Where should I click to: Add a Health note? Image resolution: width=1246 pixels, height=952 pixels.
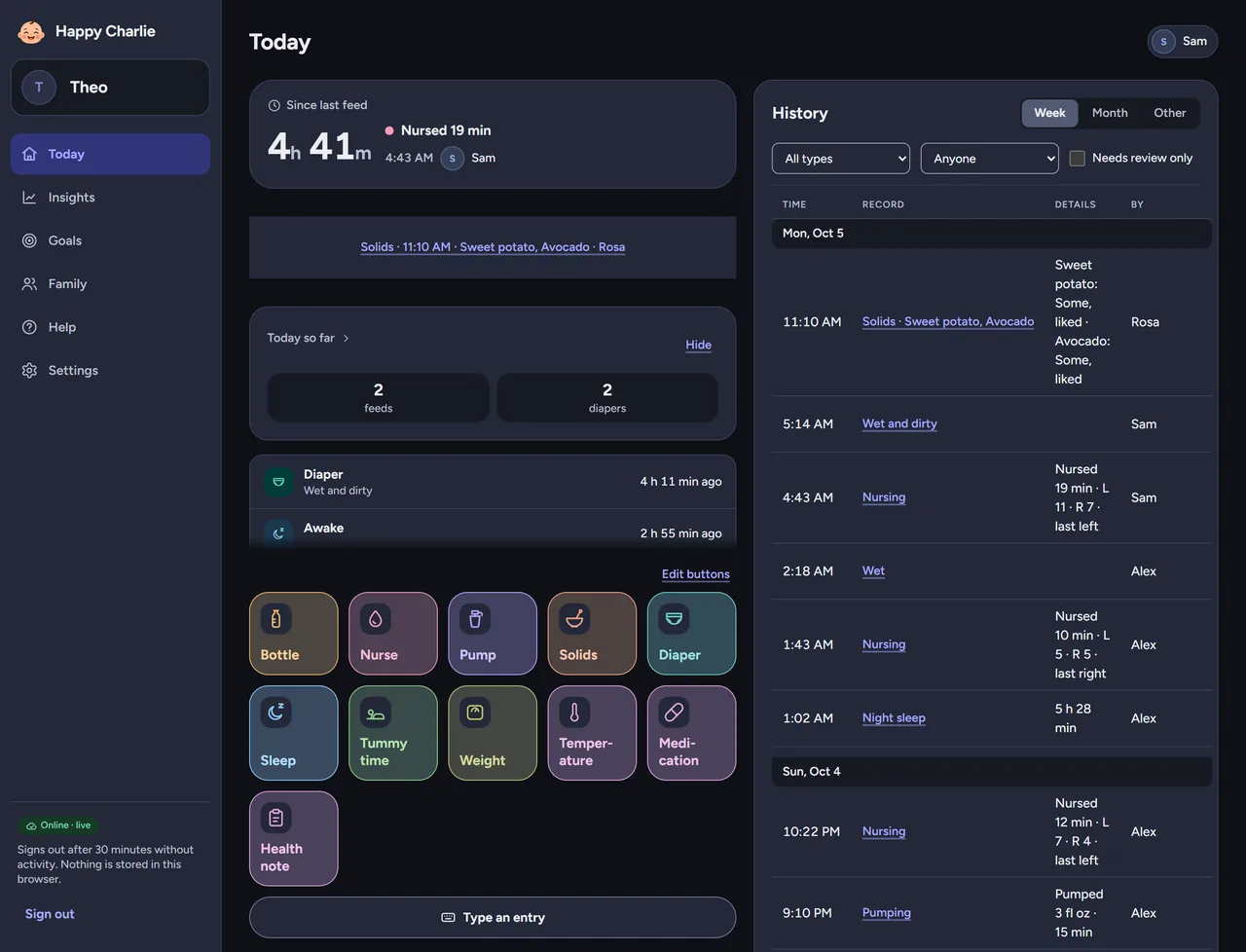pyautogui.click(x=294, y=838)
